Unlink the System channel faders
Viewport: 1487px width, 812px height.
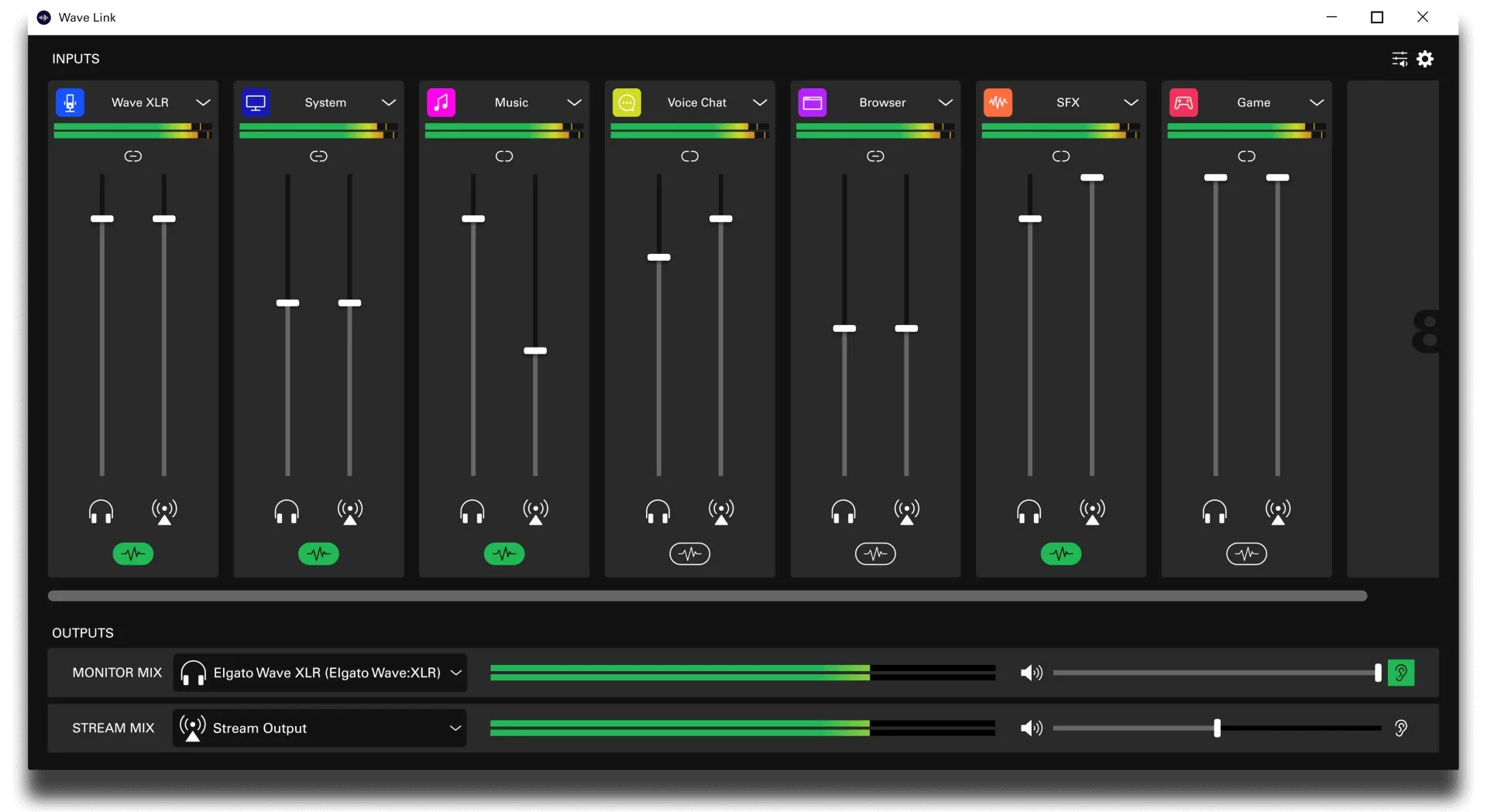318,156
